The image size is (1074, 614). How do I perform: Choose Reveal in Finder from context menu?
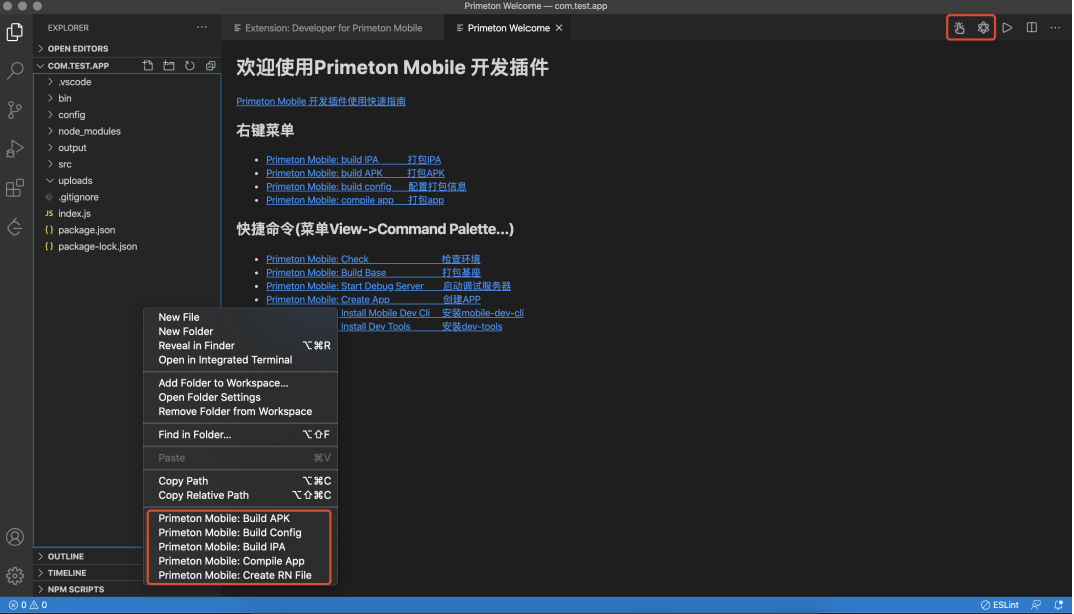coord(196,346)
